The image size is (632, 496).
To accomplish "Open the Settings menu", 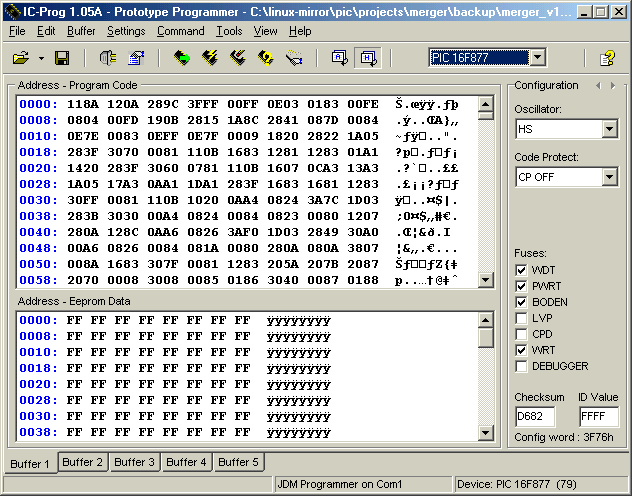I will [x=126, y=31].
